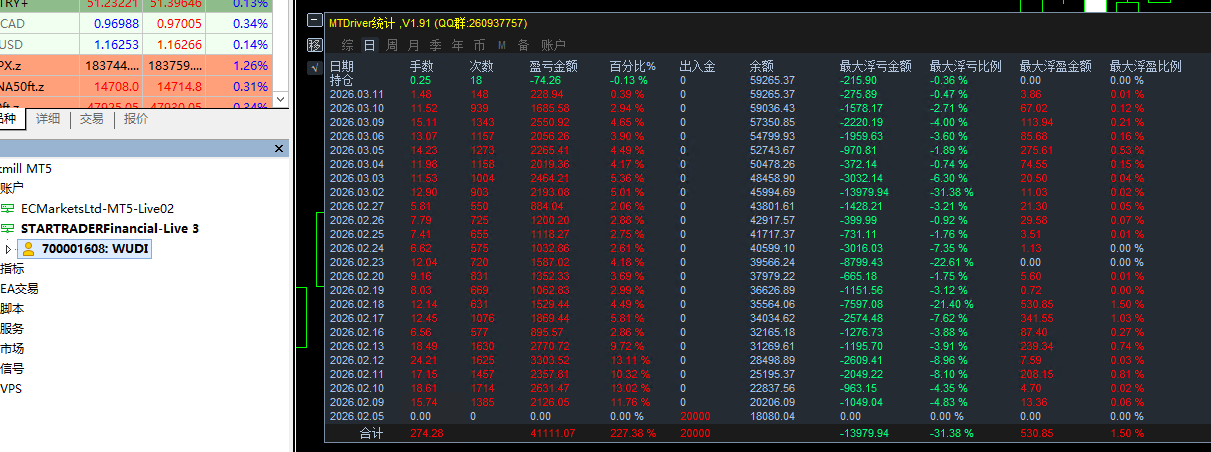Screen dimensions: 1211x452
Task: Click the STARTRADERFinancial-Live 3 server icon
Action: pyautogui.click(x=8, y=228)
